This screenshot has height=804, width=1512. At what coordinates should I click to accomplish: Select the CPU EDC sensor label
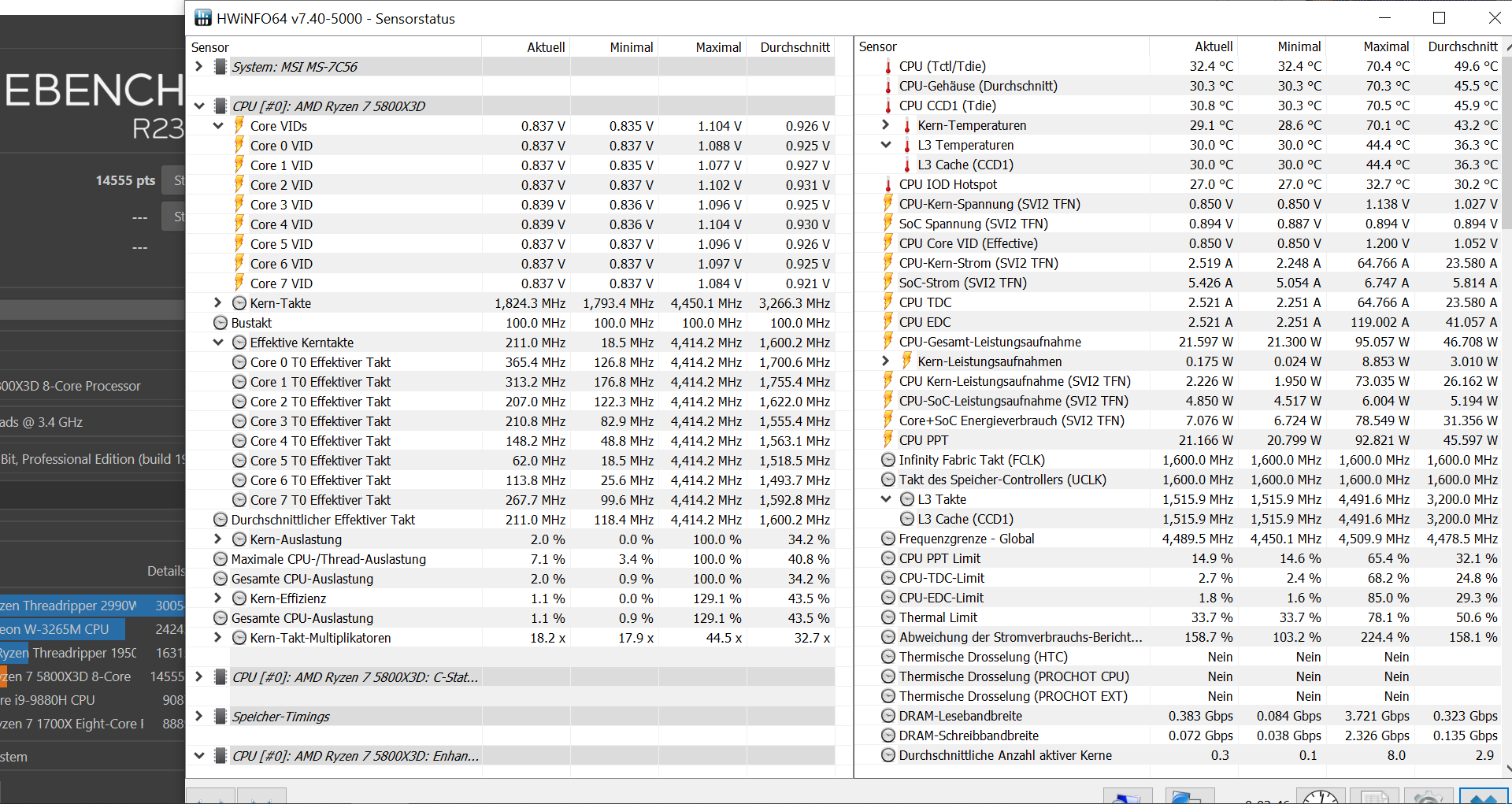tap(925, 322)
